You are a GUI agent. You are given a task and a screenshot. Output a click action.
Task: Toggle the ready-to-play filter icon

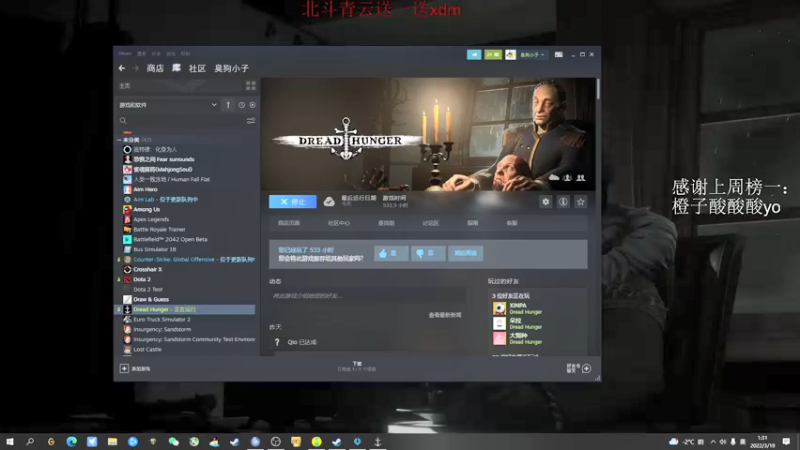pos(252,105)
